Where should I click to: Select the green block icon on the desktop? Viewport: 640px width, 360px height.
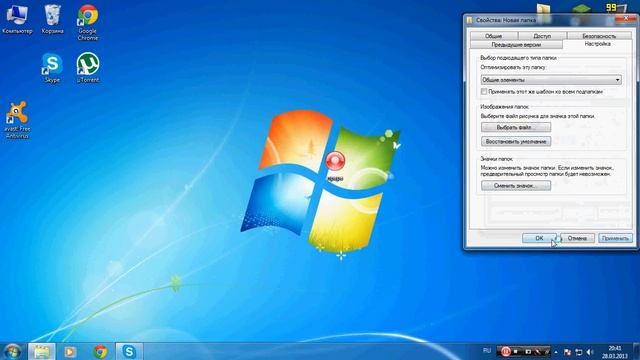coord(581,9)
